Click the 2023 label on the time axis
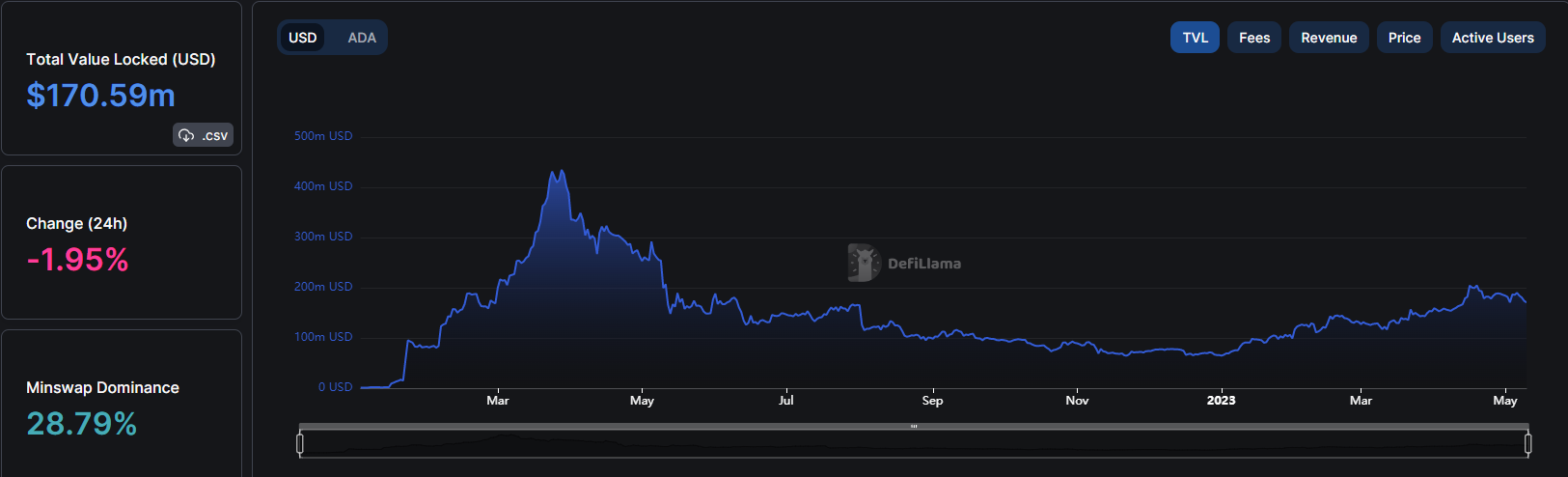This screenshot has height=477, width=1568. coord(1221,400)
